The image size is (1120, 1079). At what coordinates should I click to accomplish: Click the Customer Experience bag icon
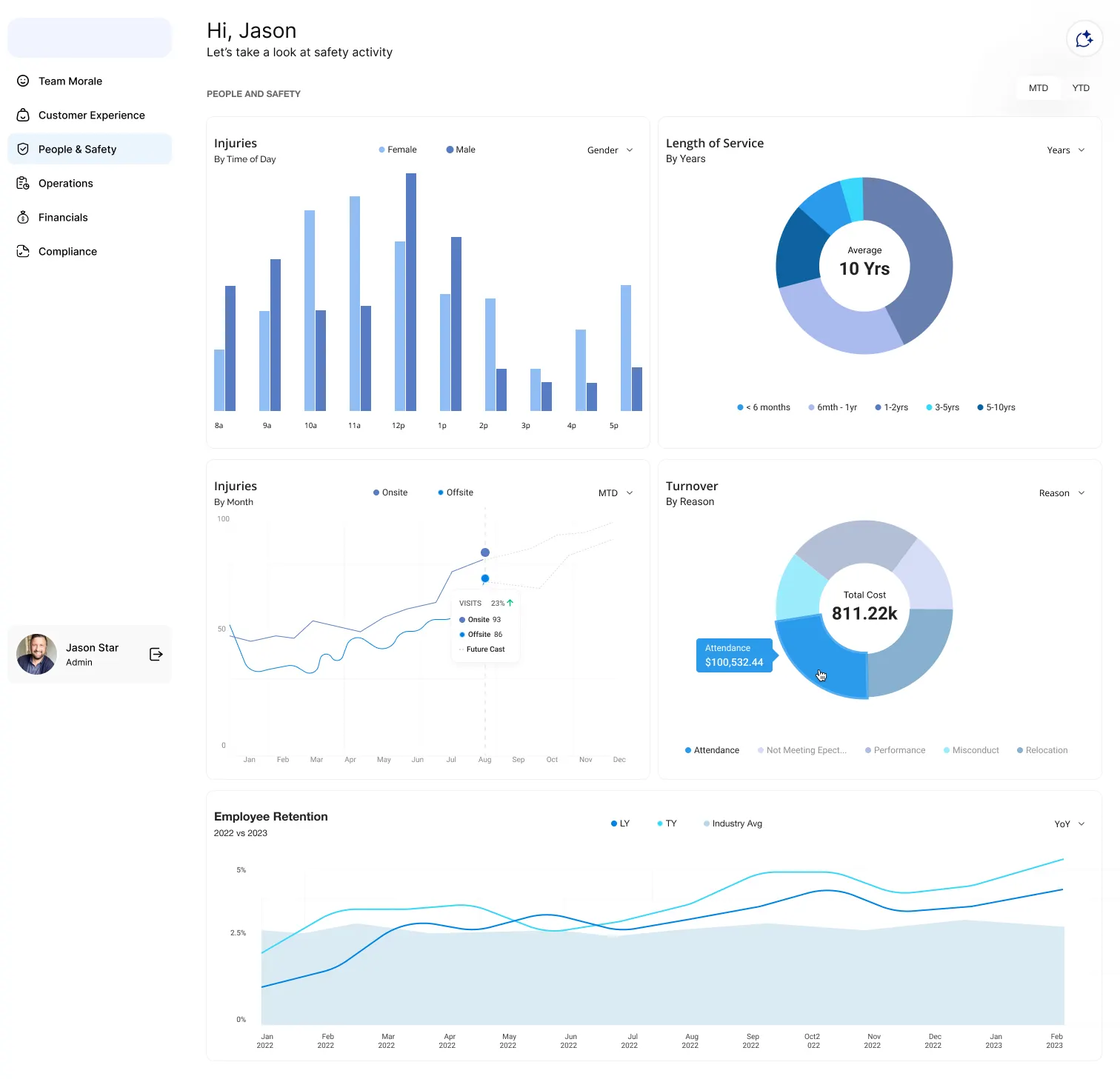[23, 115]
